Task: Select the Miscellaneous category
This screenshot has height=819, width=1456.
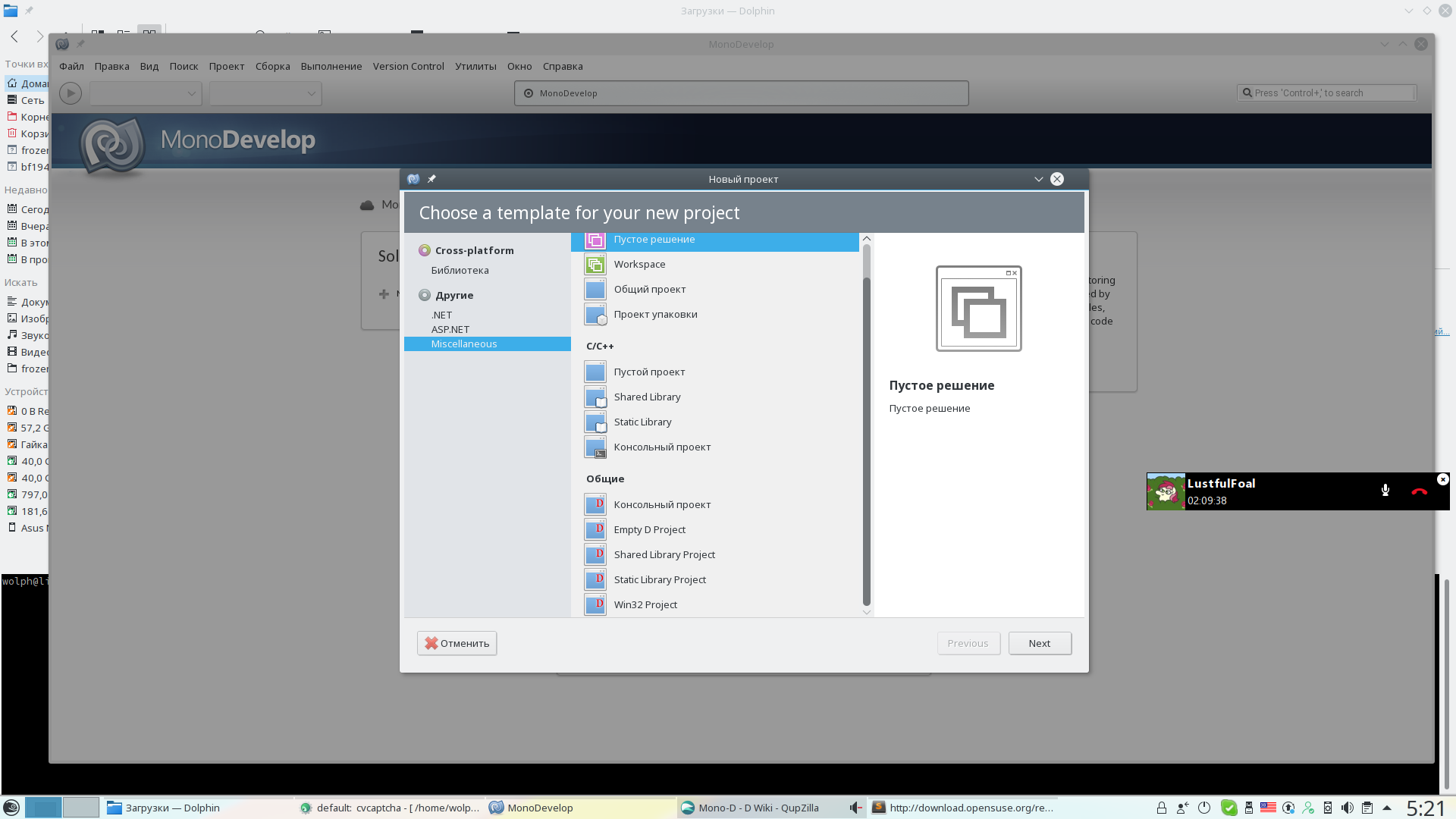Action: 488,344
